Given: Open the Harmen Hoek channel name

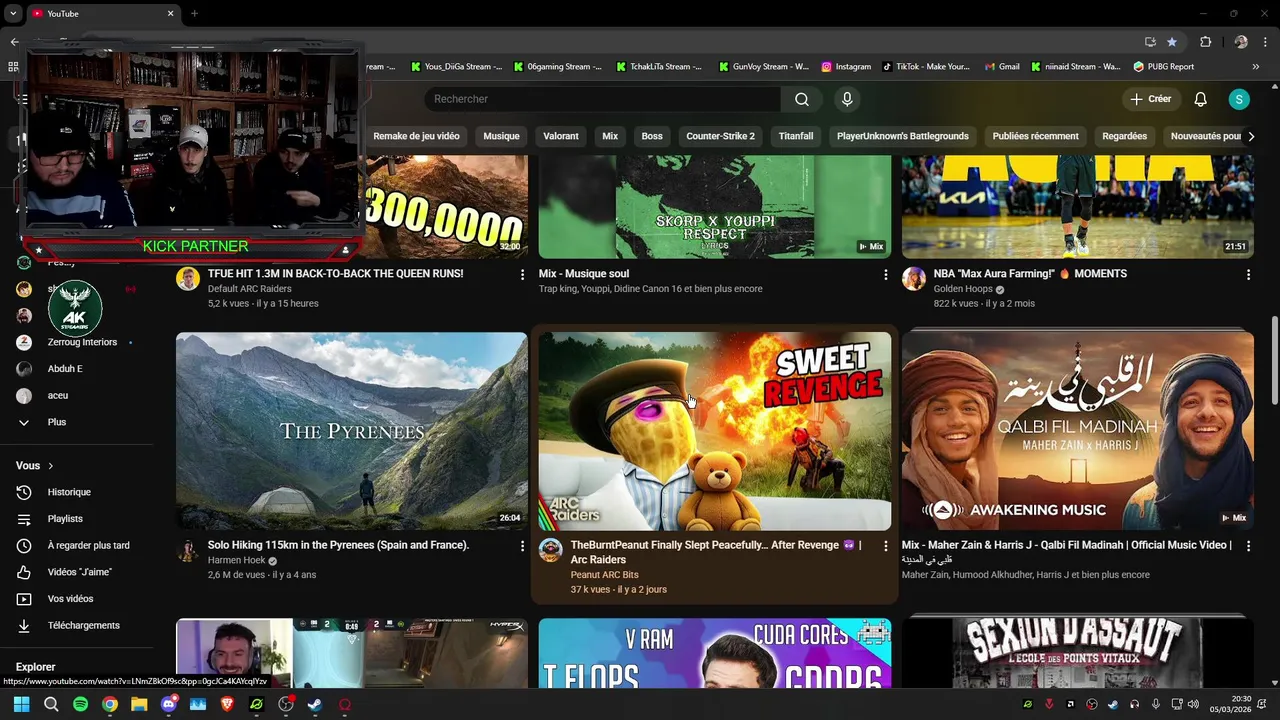Looking at the screenshot, I should 236,561.
